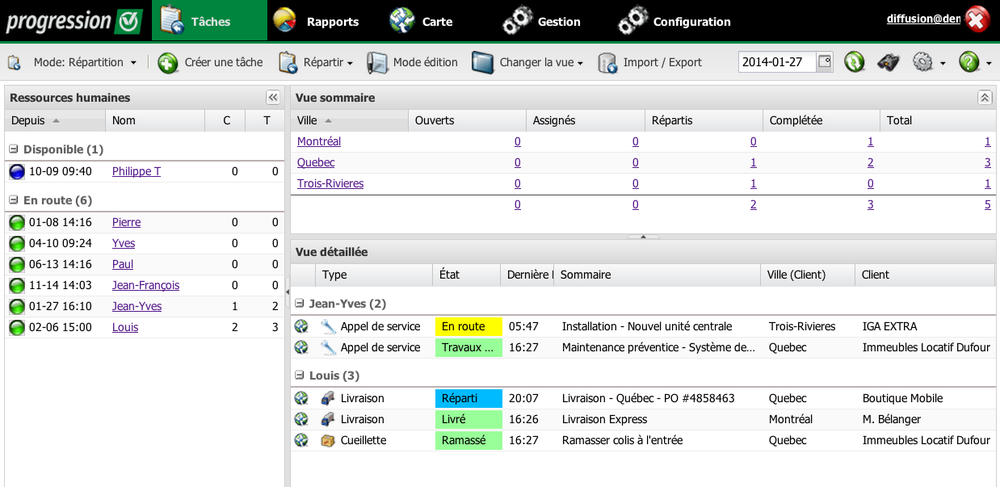Click blue status ball beside Philippe T
Image resolution: width=1000 pixels, height=487 pixels.
pyautogui.click(x=16, y=172)
